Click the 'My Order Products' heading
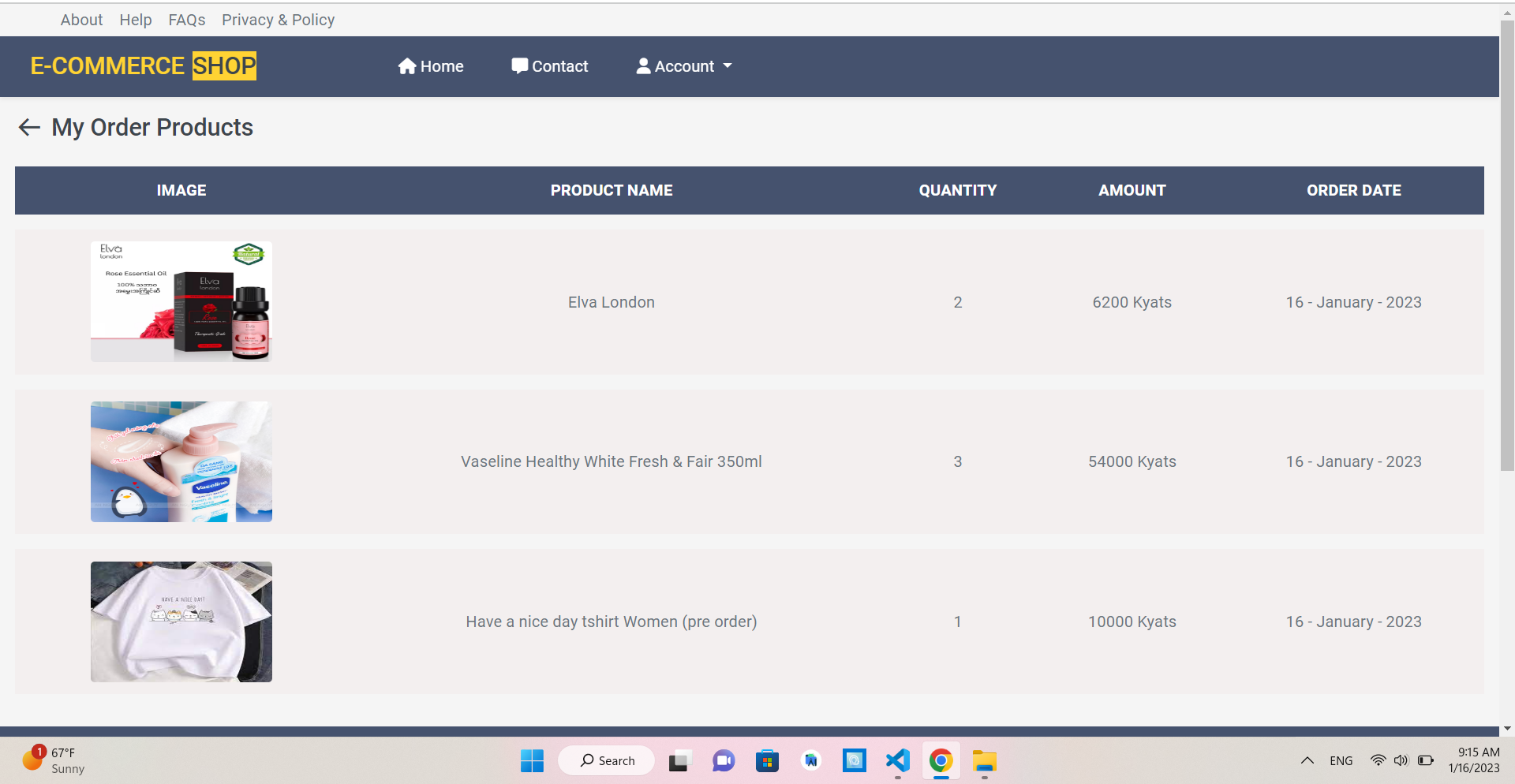1515x784 pixels. [152, 127]
